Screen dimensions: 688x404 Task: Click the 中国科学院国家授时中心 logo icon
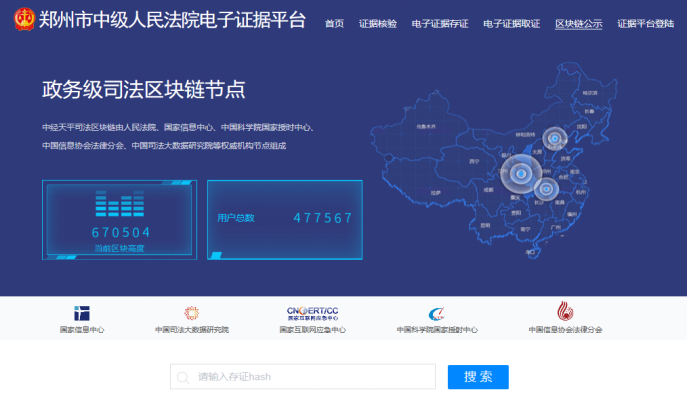437,314
